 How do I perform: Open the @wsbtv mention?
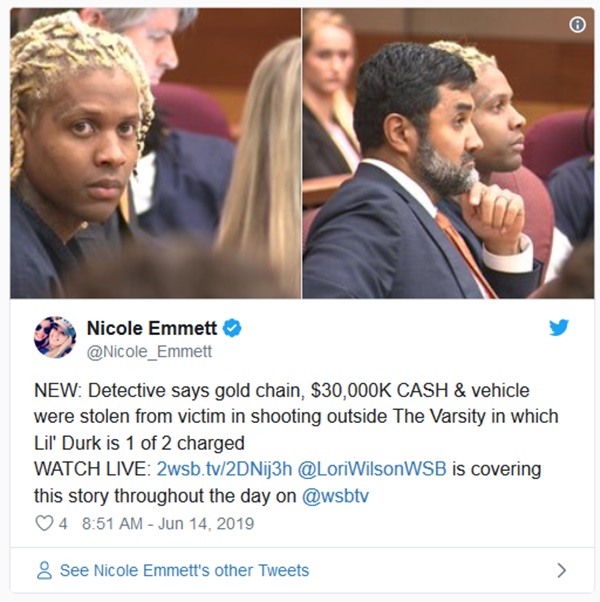tap(335, 495)
